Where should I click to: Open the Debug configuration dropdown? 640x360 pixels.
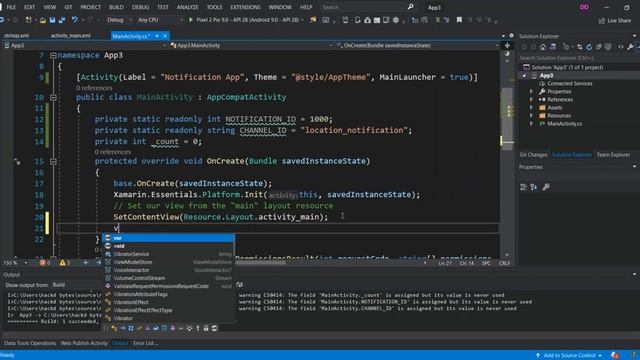point(119,20)
